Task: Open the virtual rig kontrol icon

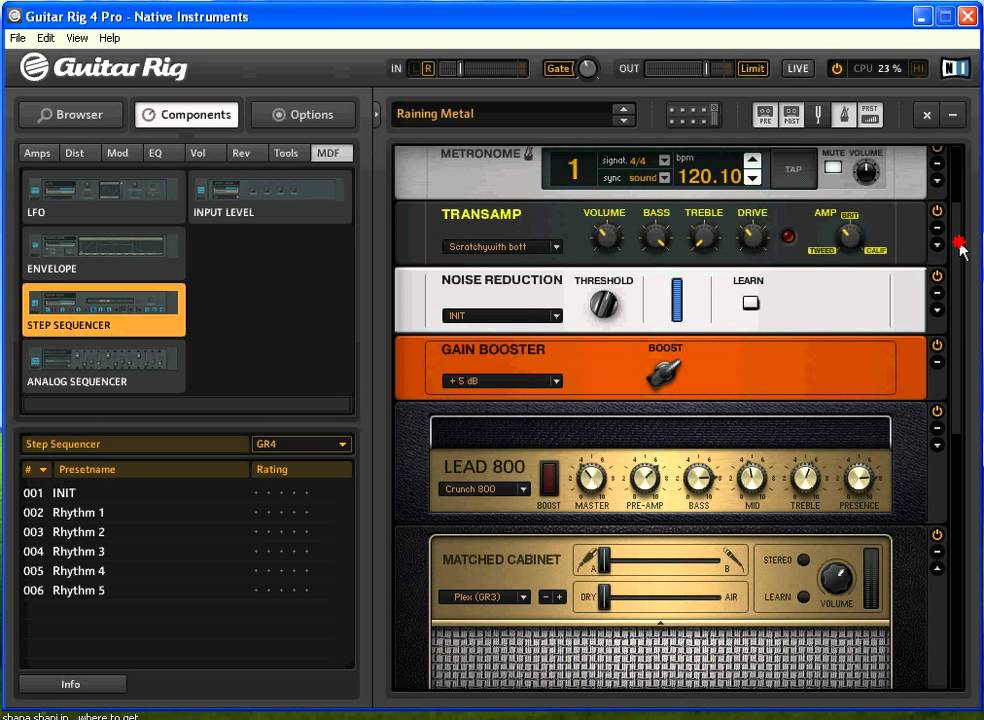Action: (x=693, y=115)
